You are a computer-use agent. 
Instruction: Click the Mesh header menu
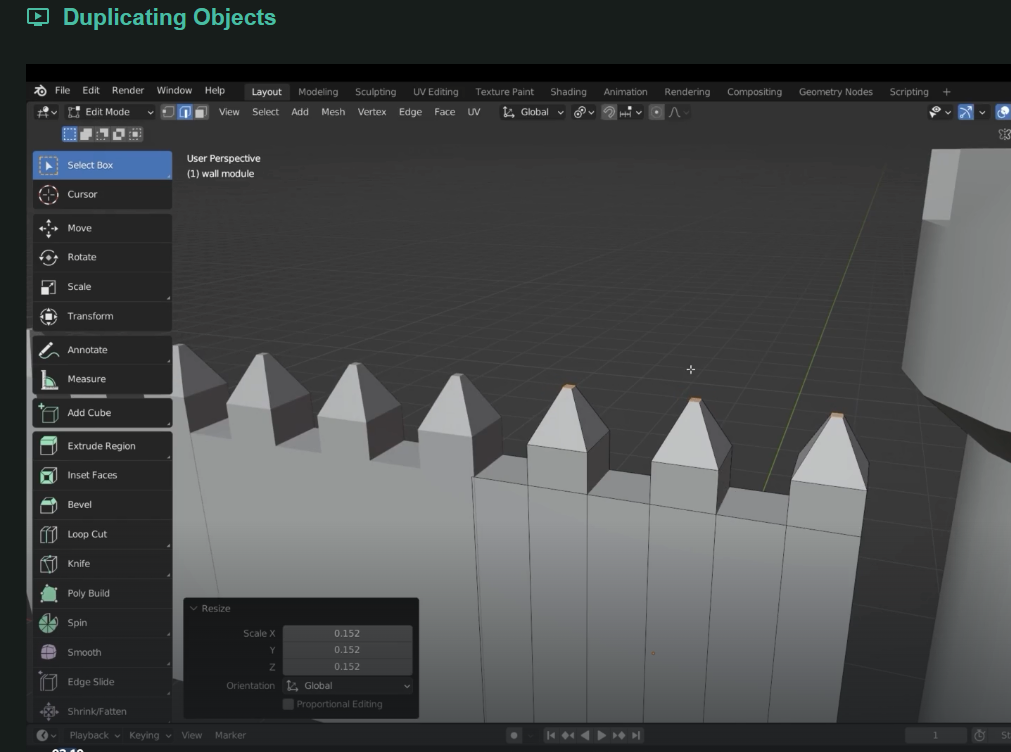[x=333, y=112]
